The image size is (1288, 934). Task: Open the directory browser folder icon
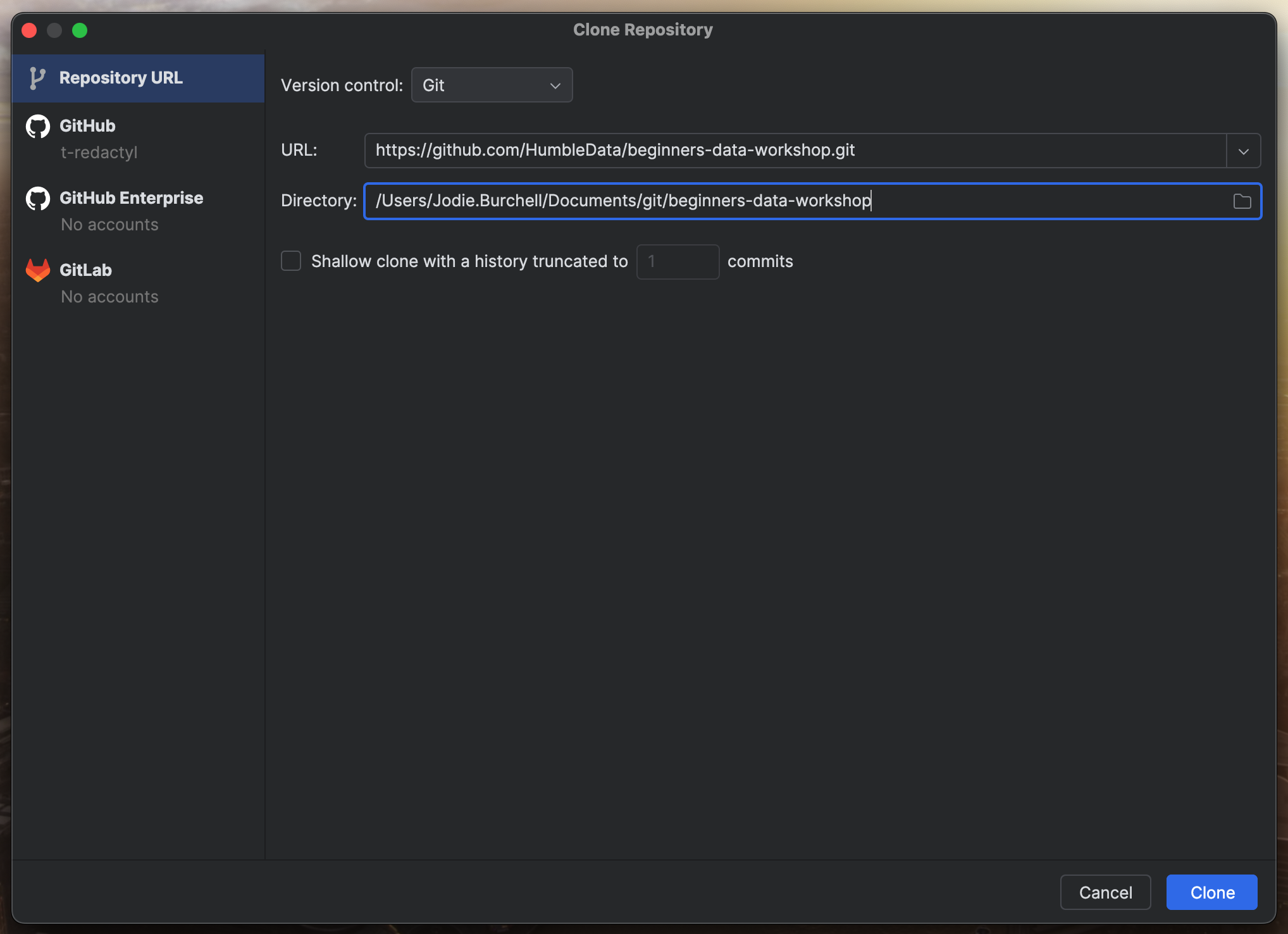pos(1241,201)
